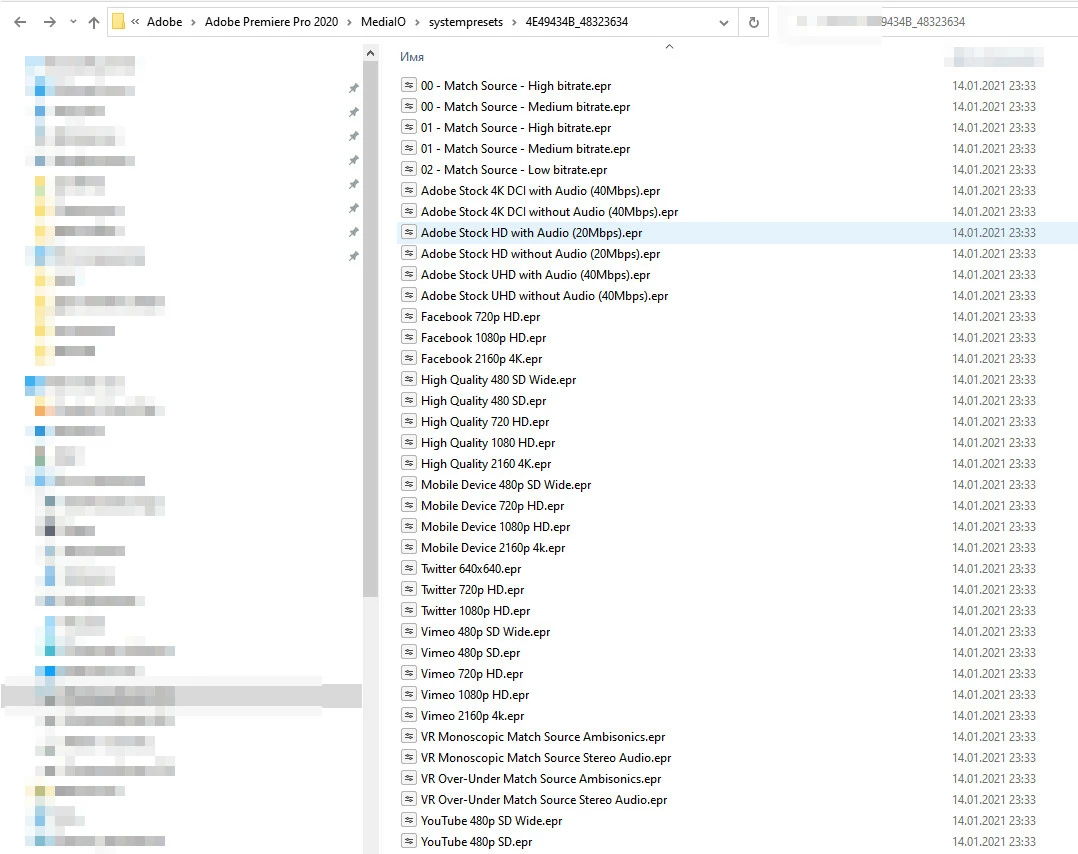Screen dimensions: 1078x854
Task: Select icon of High Quality 1080 HD.epr
Action: [408, 442]
